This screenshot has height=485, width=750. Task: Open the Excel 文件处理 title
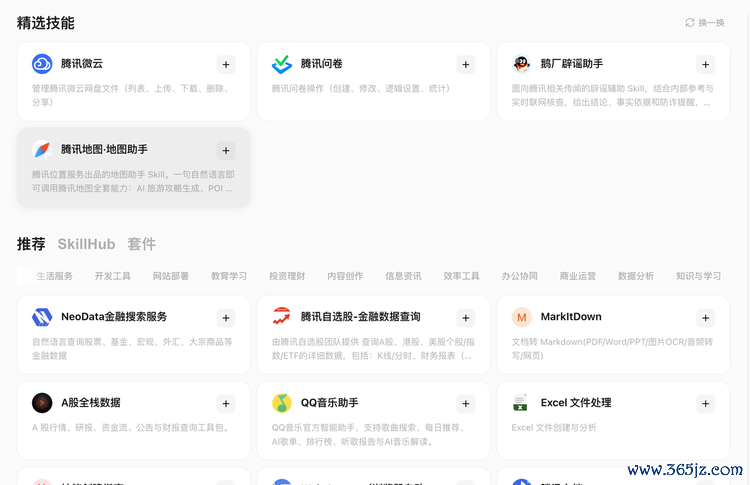click(576, 402)
